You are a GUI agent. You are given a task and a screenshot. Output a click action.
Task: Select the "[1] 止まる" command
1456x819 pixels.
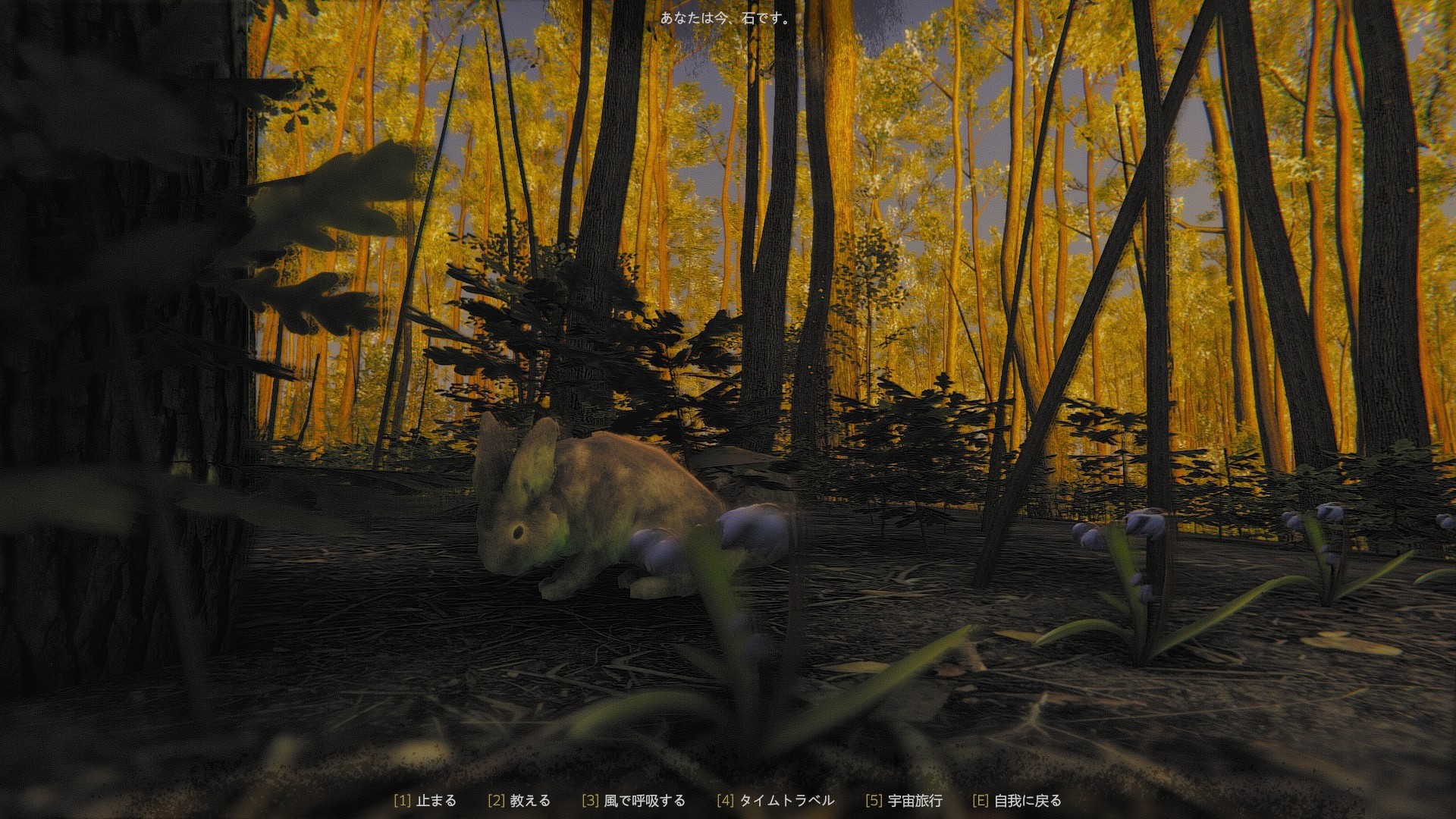425,800
